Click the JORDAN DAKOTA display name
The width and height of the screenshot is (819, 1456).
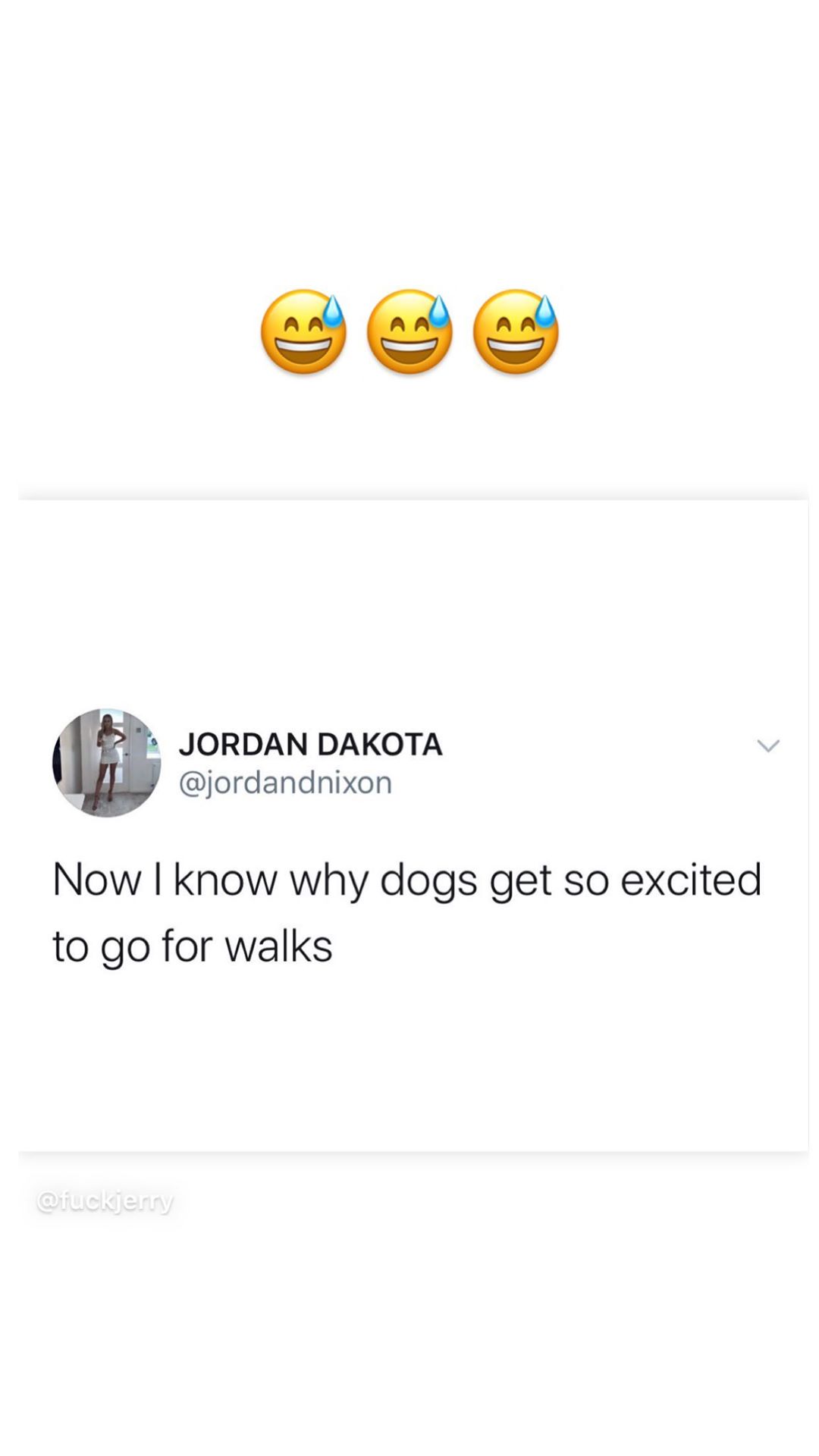311,744
